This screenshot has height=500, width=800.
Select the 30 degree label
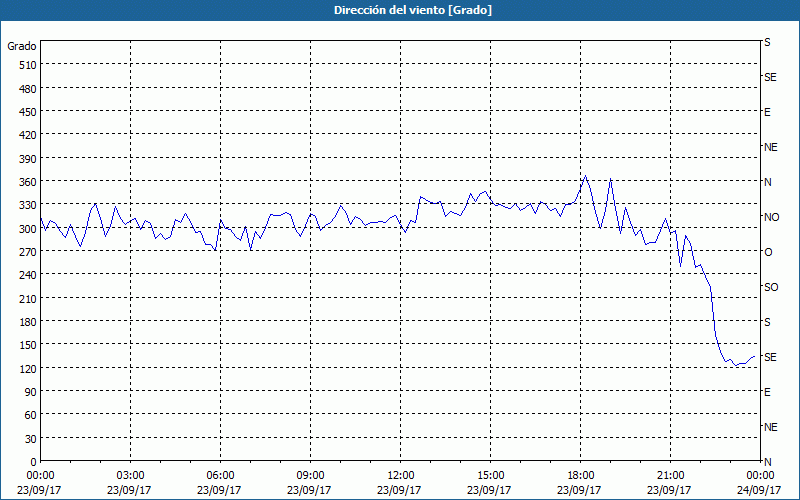31,439
